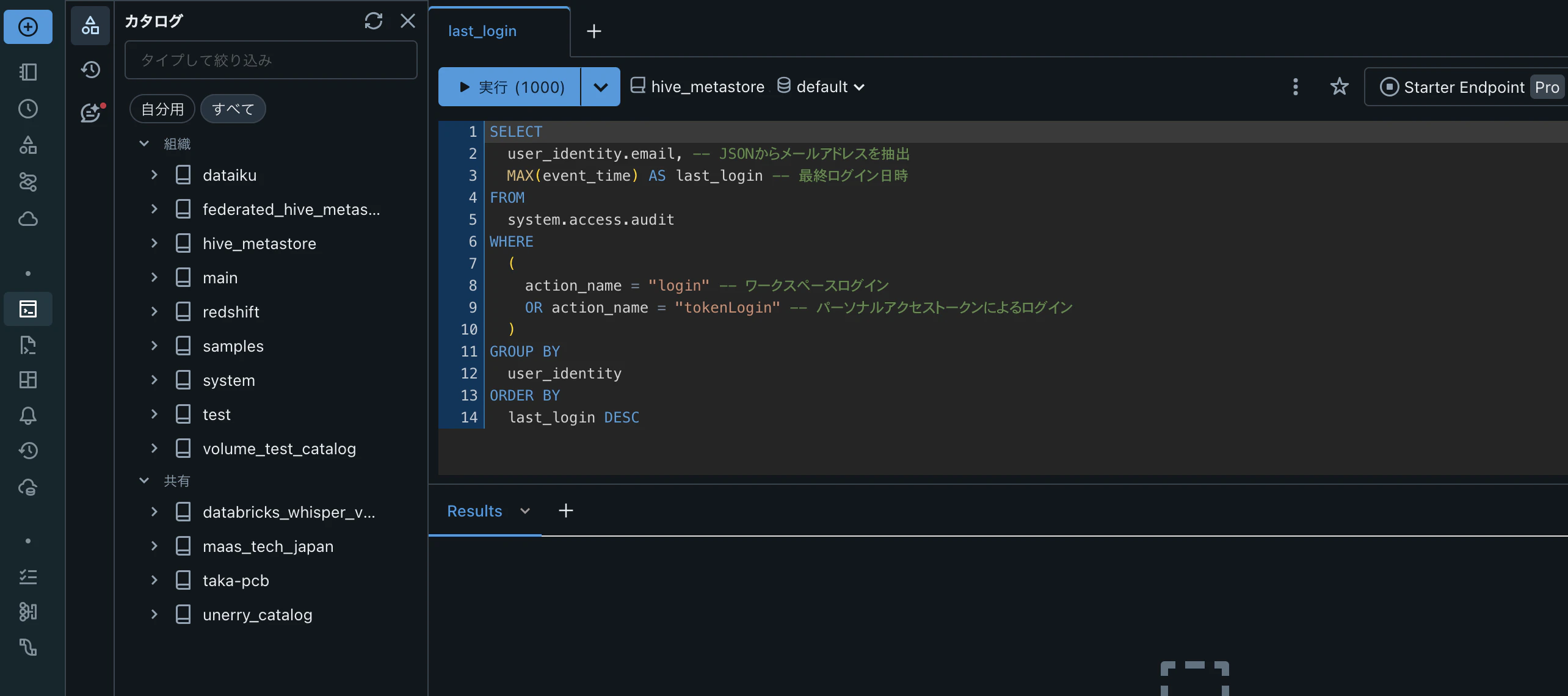Close the カタログ panel
Screen dimensions: 1568x696
coord(408,21)
